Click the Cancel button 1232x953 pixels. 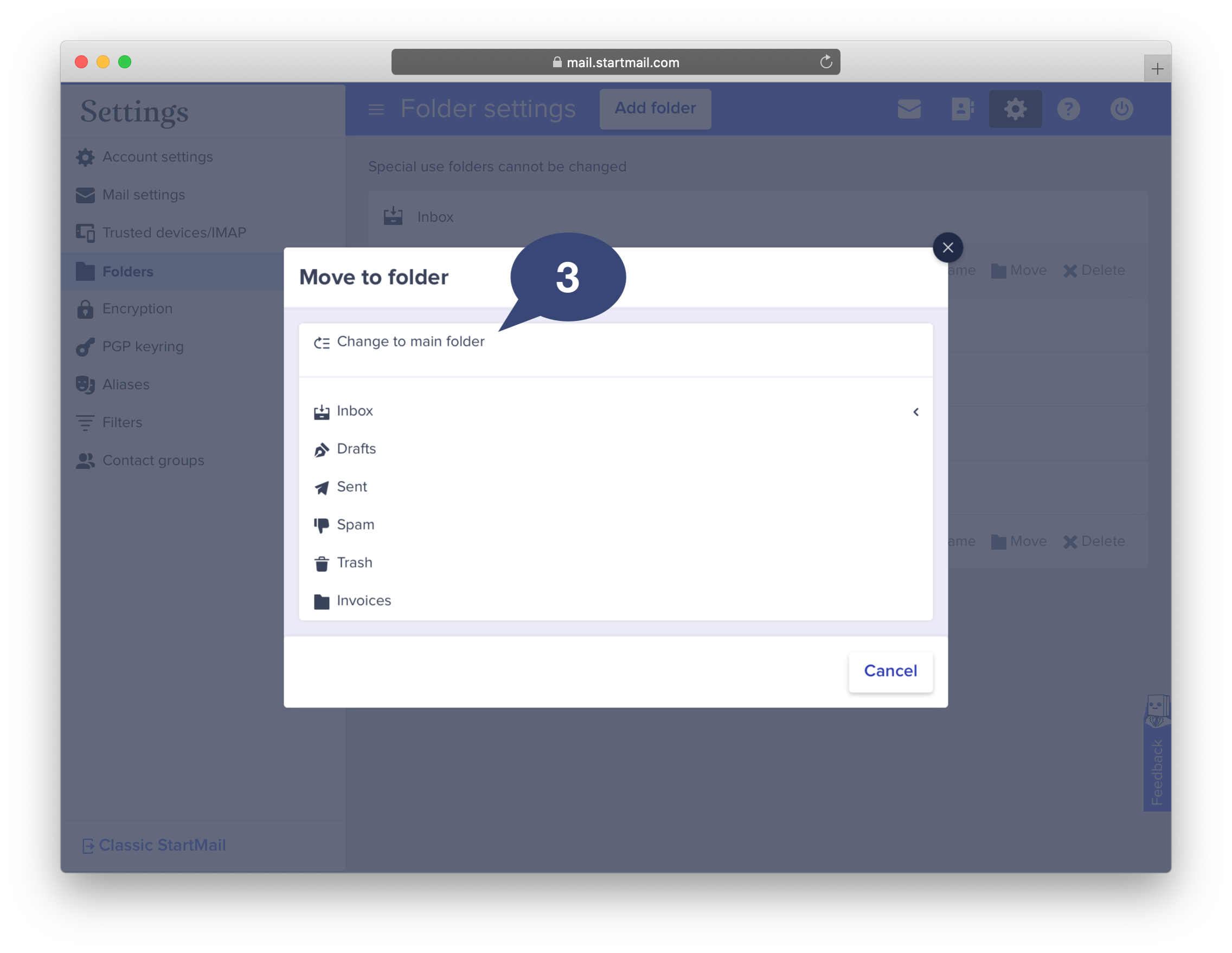889,670
